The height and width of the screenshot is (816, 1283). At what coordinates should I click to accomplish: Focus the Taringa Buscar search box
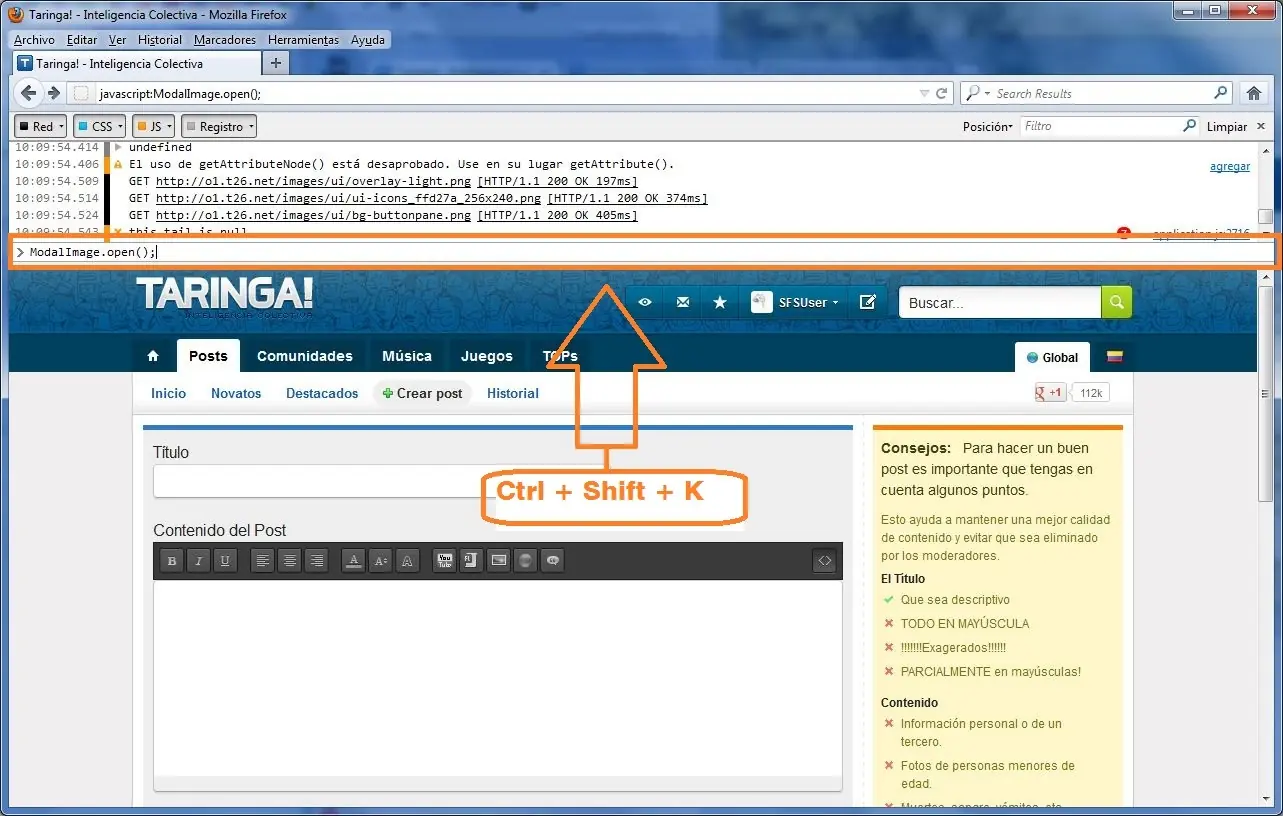pyautogui.click(x=1000, y=302)
